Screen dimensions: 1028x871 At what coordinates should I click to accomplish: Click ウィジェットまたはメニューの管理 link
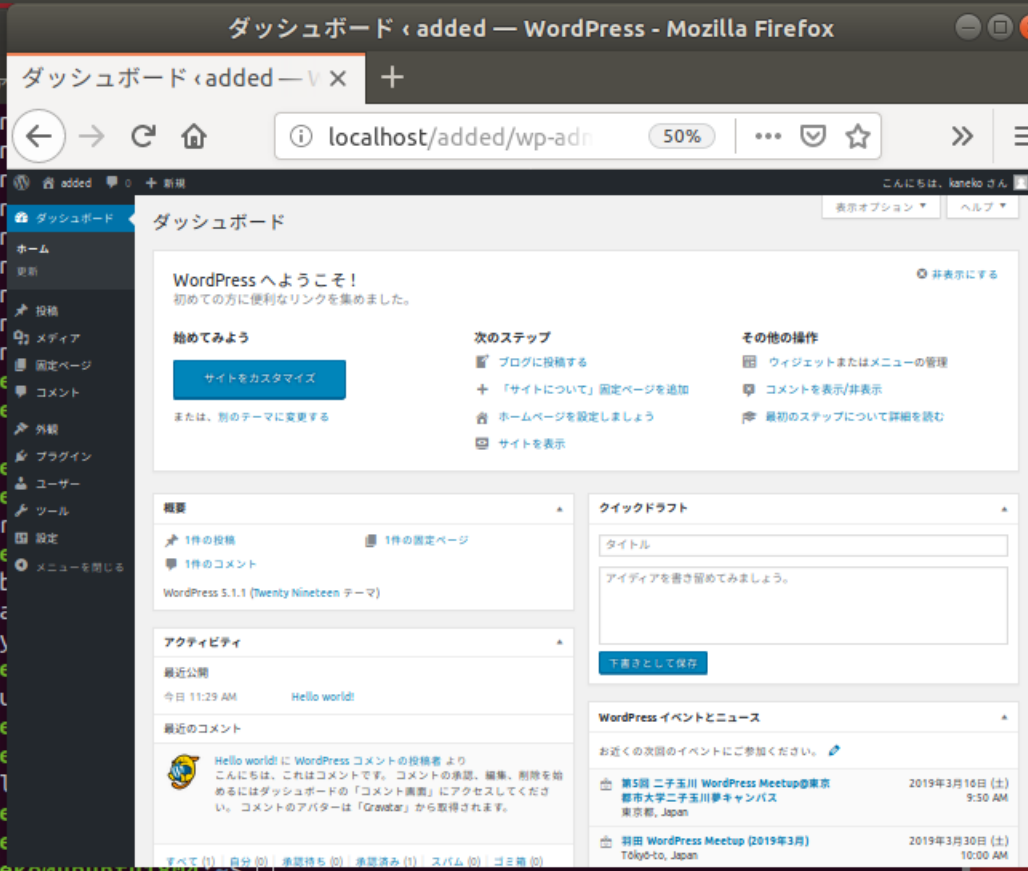click(858, 362)
